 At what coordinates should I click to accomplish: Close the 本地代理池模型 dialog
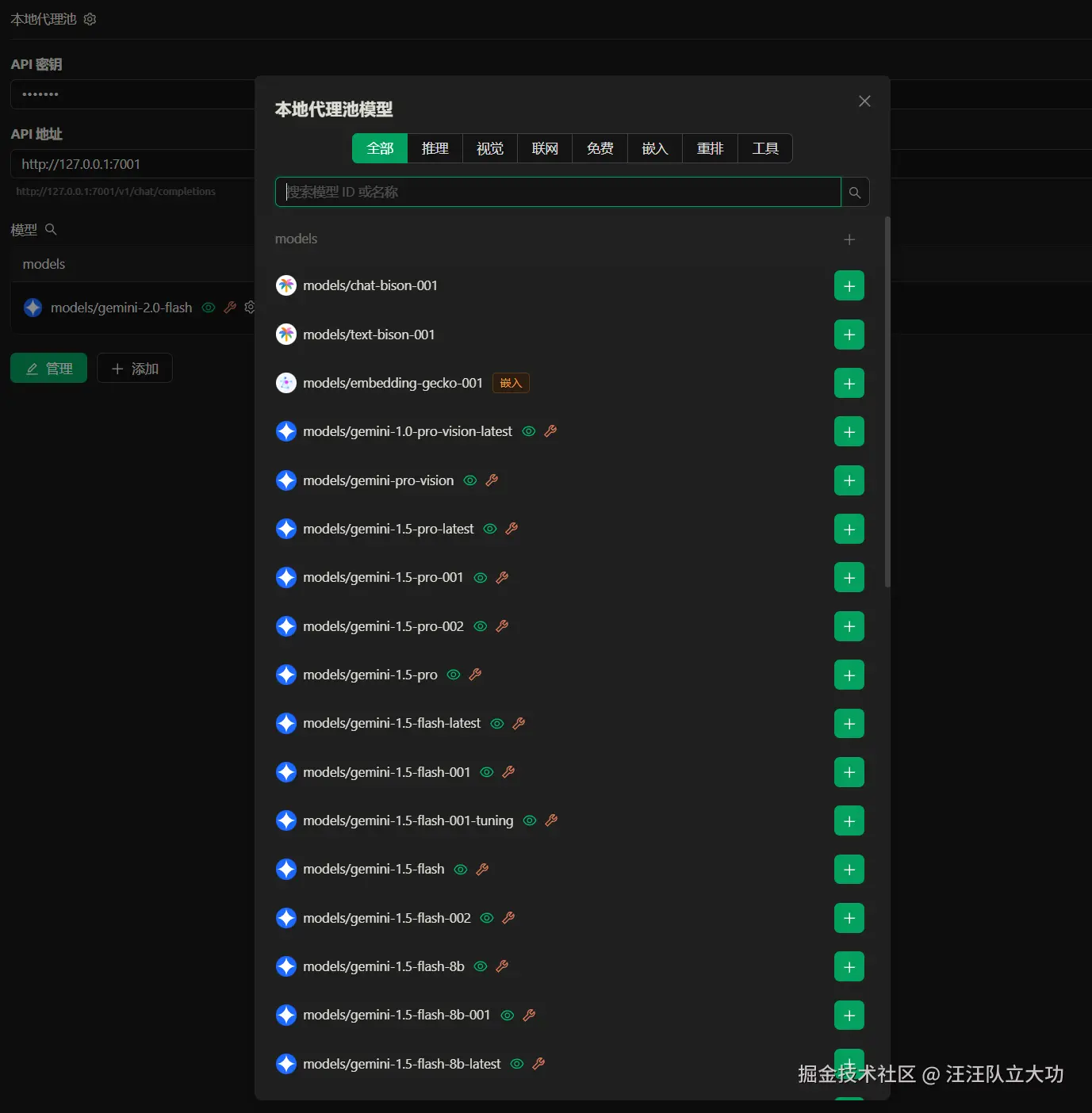pos(864,101)
